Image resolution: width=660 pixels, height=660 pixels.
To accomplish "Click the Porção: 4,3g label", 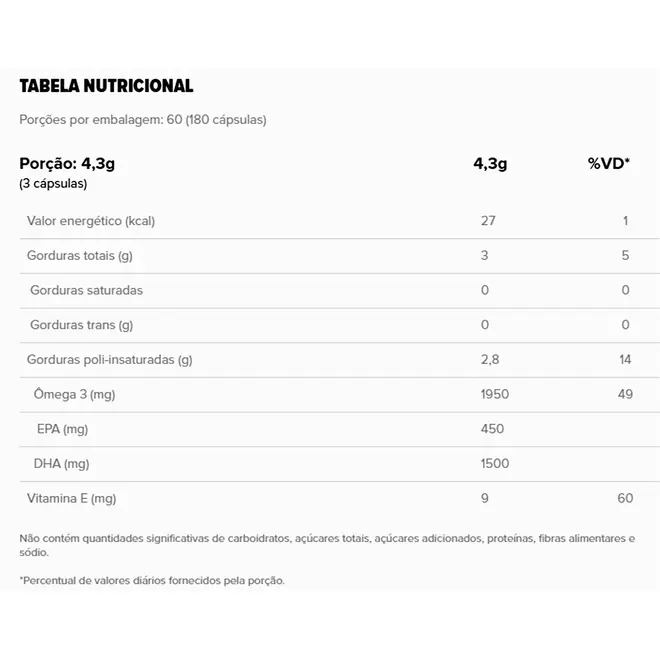I will [67, 164].
